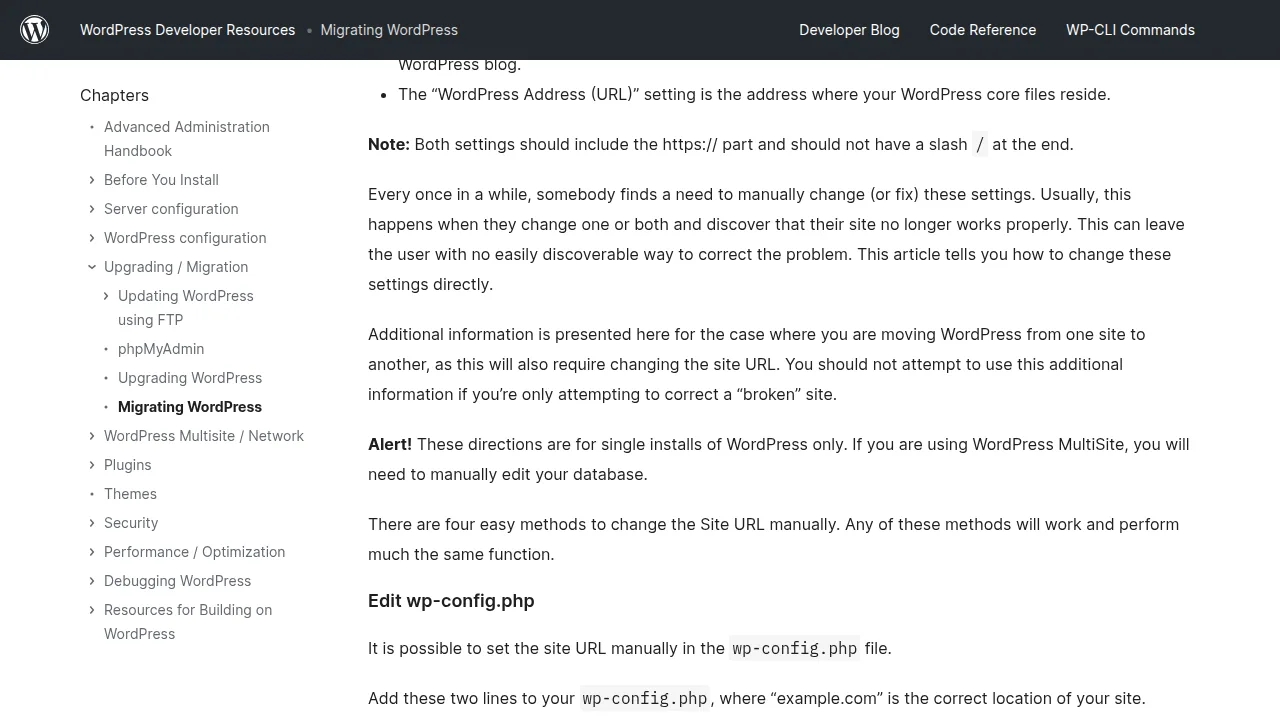Screen dimensions: 1280x720
Task: Expand Updating WordPress using FTP chevron
Action: 106,296
